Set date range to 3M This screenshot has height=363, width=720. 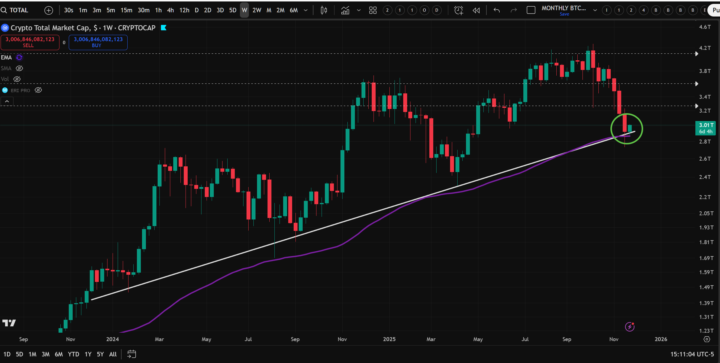tap(45, 354)
